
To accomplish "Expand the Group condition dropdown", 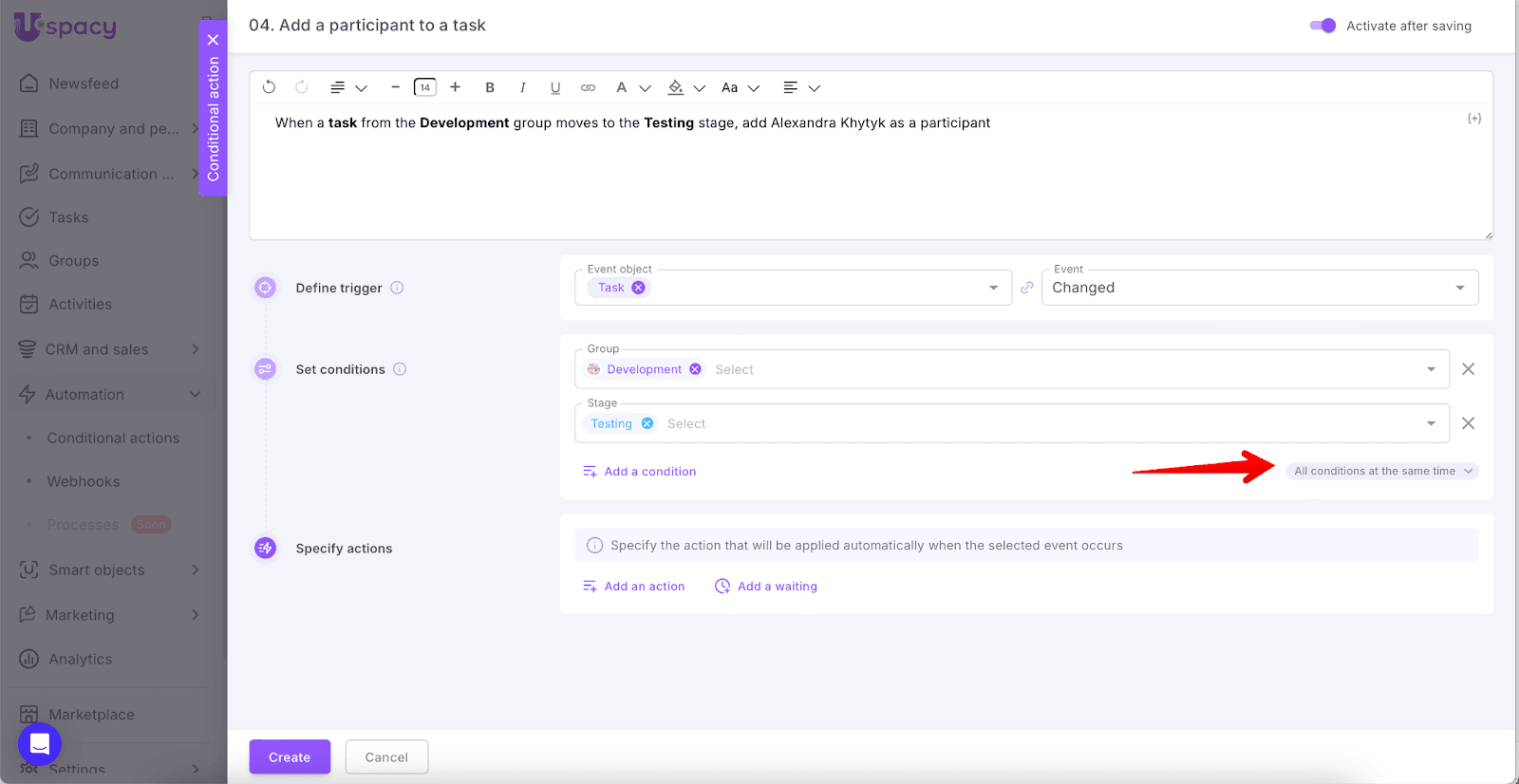I will pyautogui.click(x=1431, y=369).
